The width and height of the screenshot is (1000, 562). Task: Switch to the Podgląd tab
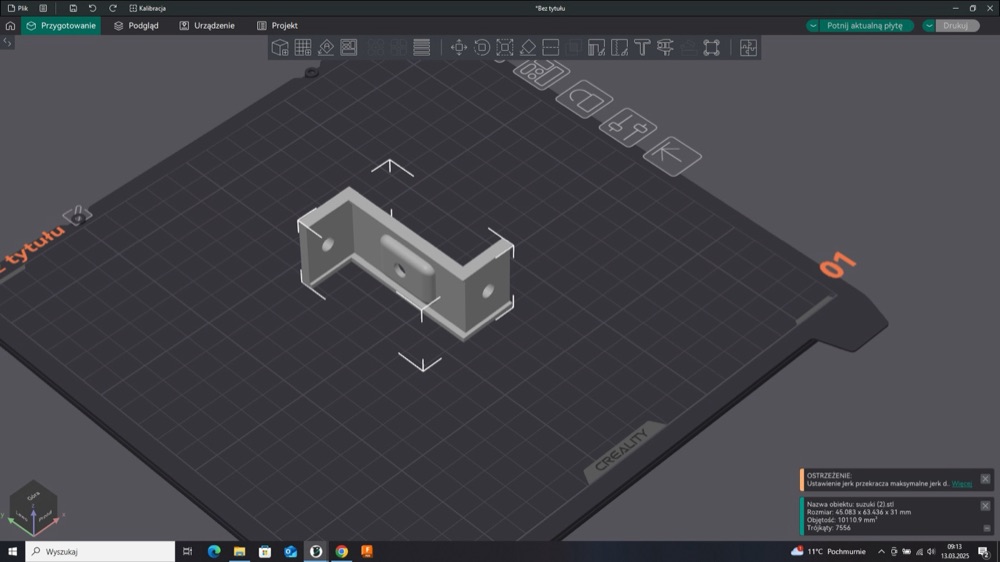click(136, 26)
